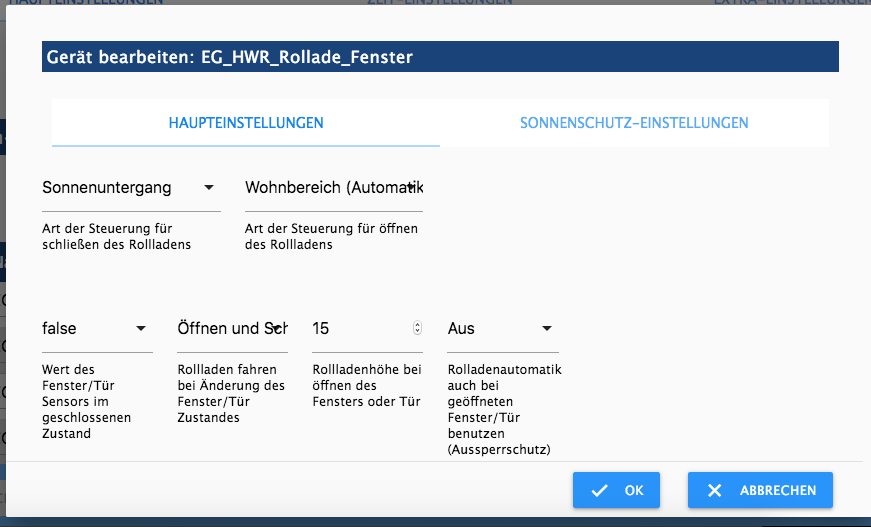Open the Sonnenschutz-Einstellungen tab
The width and height of the screenshot is (871, 527).
click(634, 123)
